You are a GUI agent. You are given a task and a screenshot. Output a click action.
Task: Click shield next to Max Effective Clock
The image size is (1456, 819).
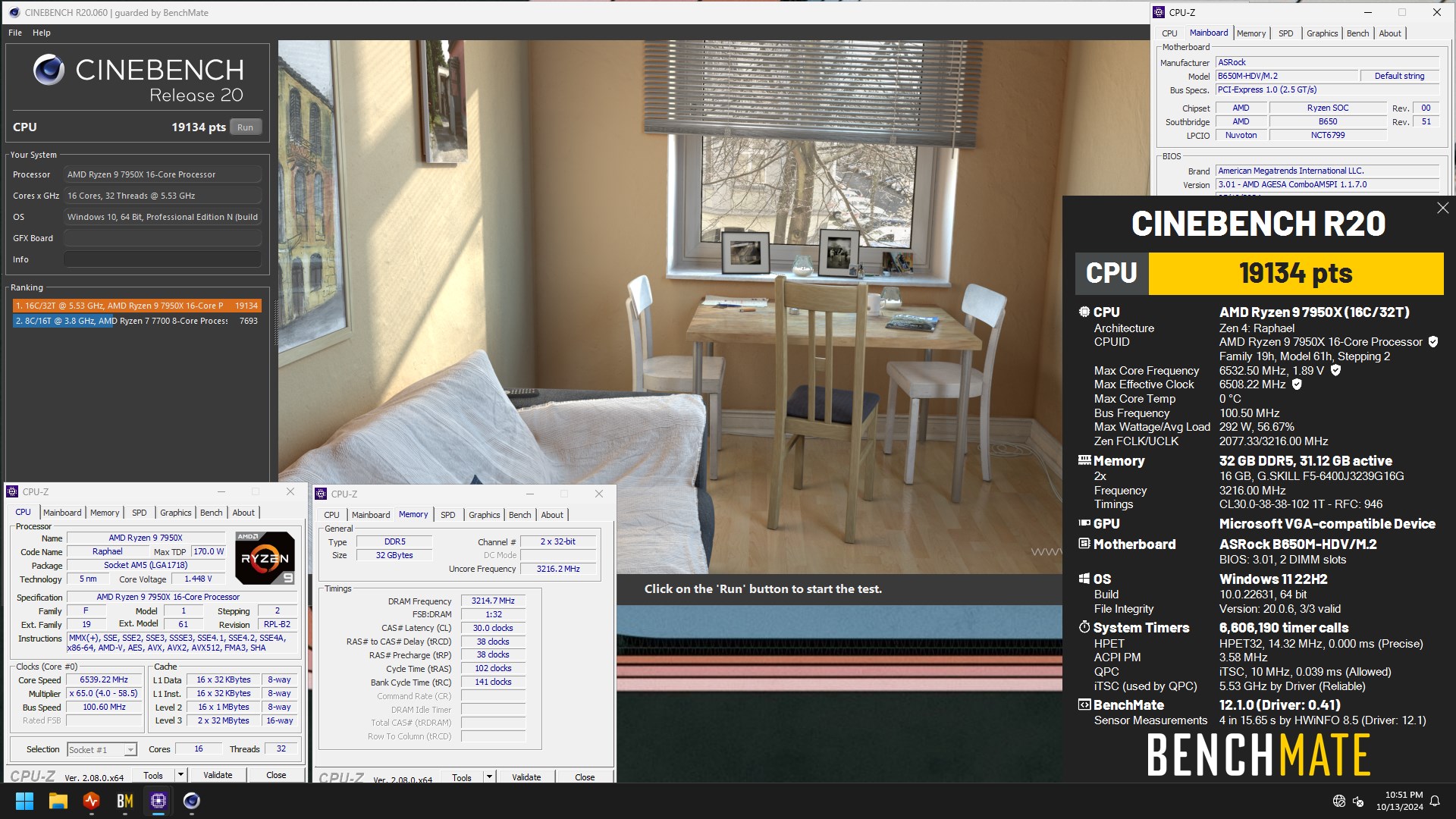pyautogui.click(x=1297, y=384)
